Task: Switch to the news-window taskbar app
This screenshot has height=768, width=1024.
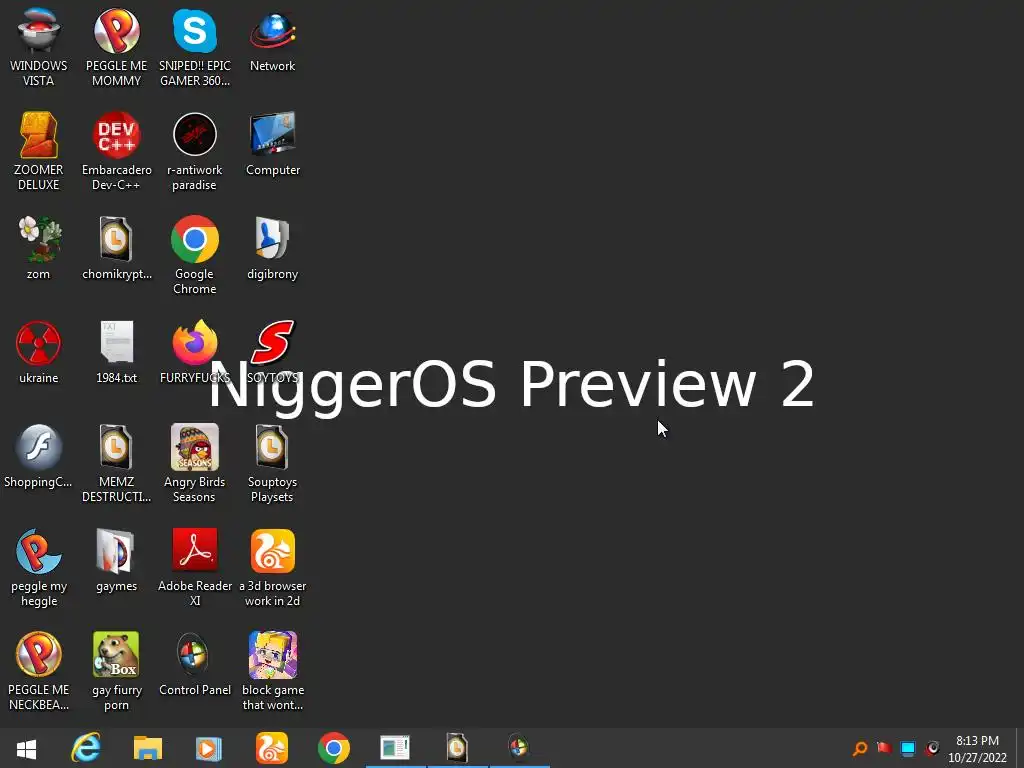Action: (x=395, y=748)
